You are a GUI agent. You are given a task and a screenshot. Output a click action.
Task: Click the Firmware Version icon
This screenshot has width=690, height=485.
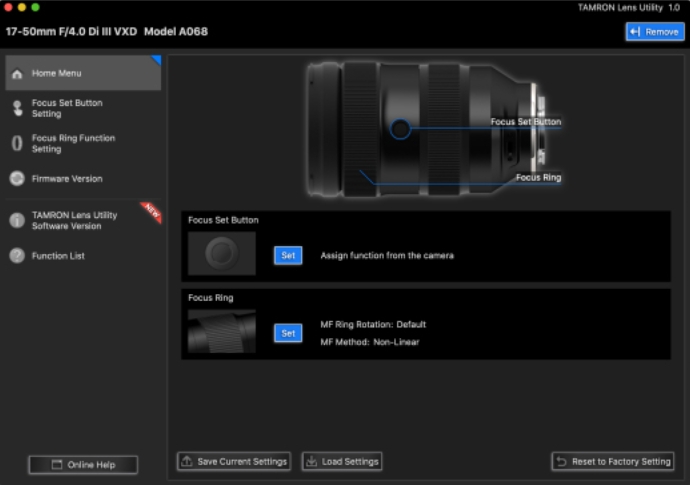point(17,179)
